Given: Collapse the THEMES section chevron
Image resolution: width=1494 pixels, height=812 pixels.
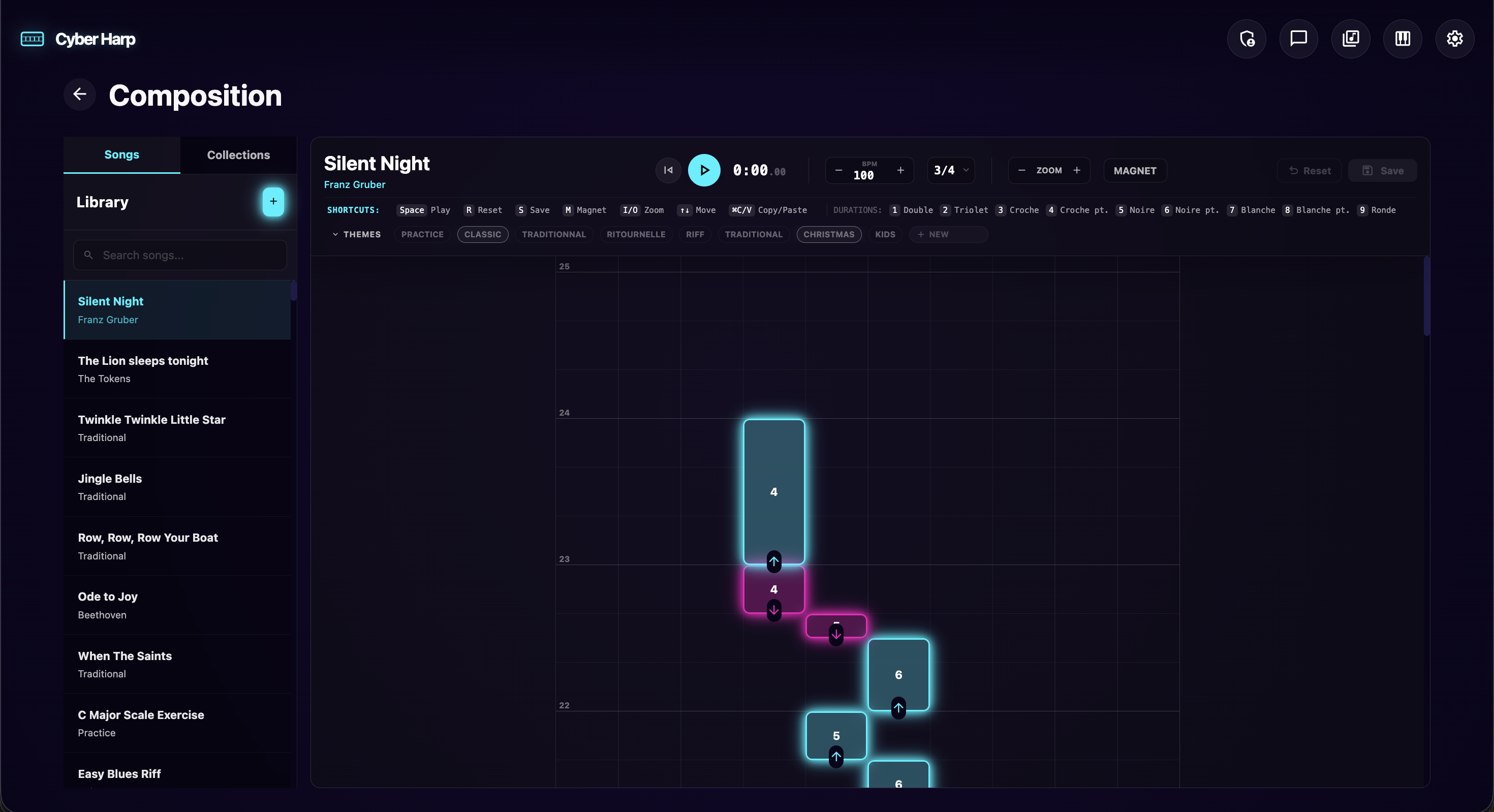Looking at the screenshot, I should click(335, 234).
